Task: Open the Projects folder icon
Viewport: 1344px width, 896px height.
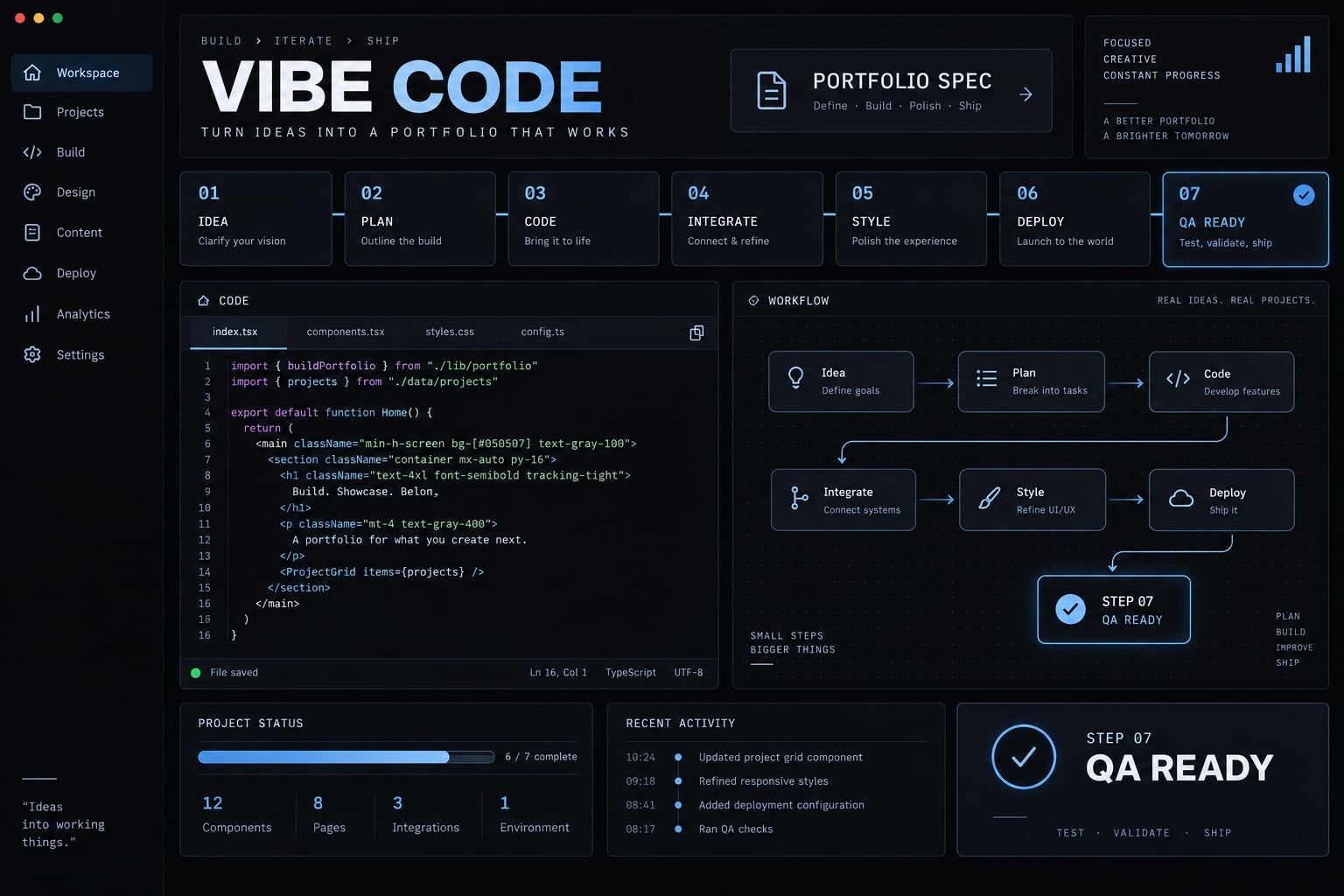Action: (32, 112)
